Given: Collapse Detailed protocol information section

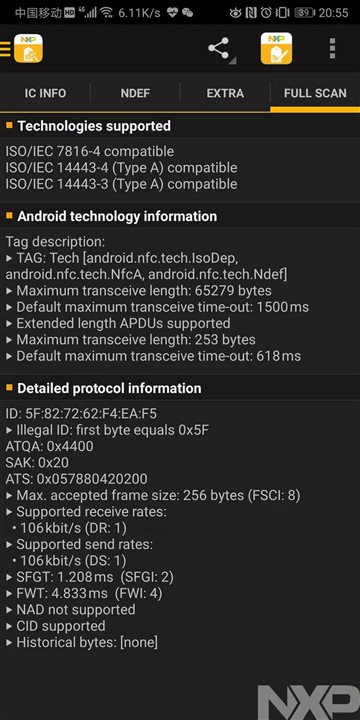Looking at the screenshot, I should point(180,388).
